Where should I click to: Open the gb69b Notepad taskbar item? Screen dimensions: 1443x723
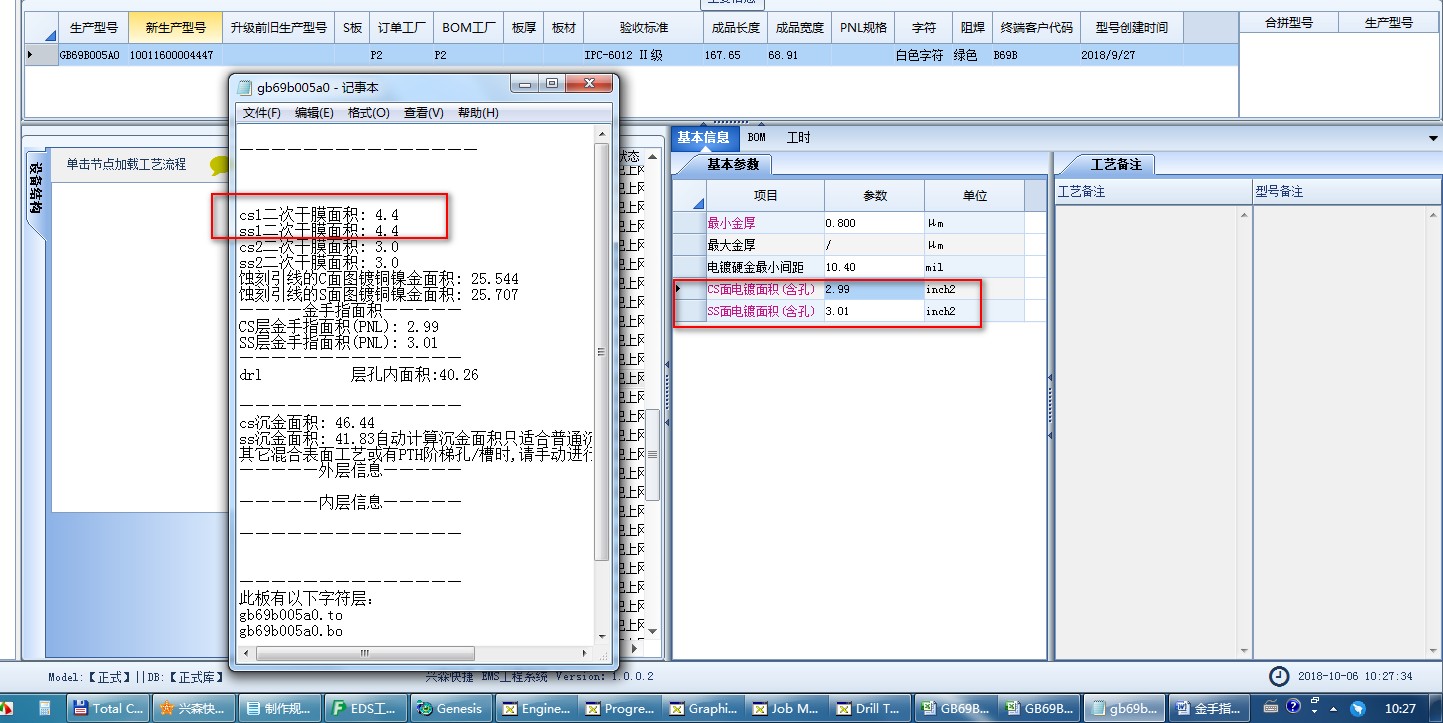[x=1127, y=708]
